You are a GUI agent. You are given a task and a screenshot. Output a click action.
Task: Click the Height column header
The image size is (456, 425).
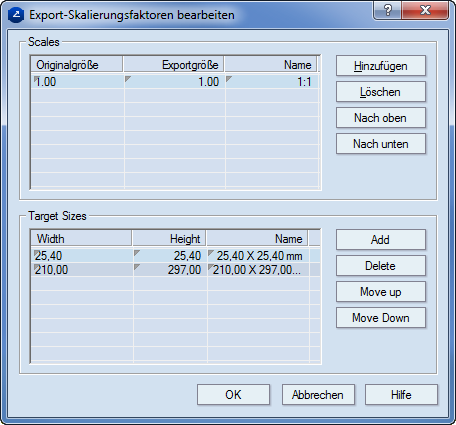[169, 239]
